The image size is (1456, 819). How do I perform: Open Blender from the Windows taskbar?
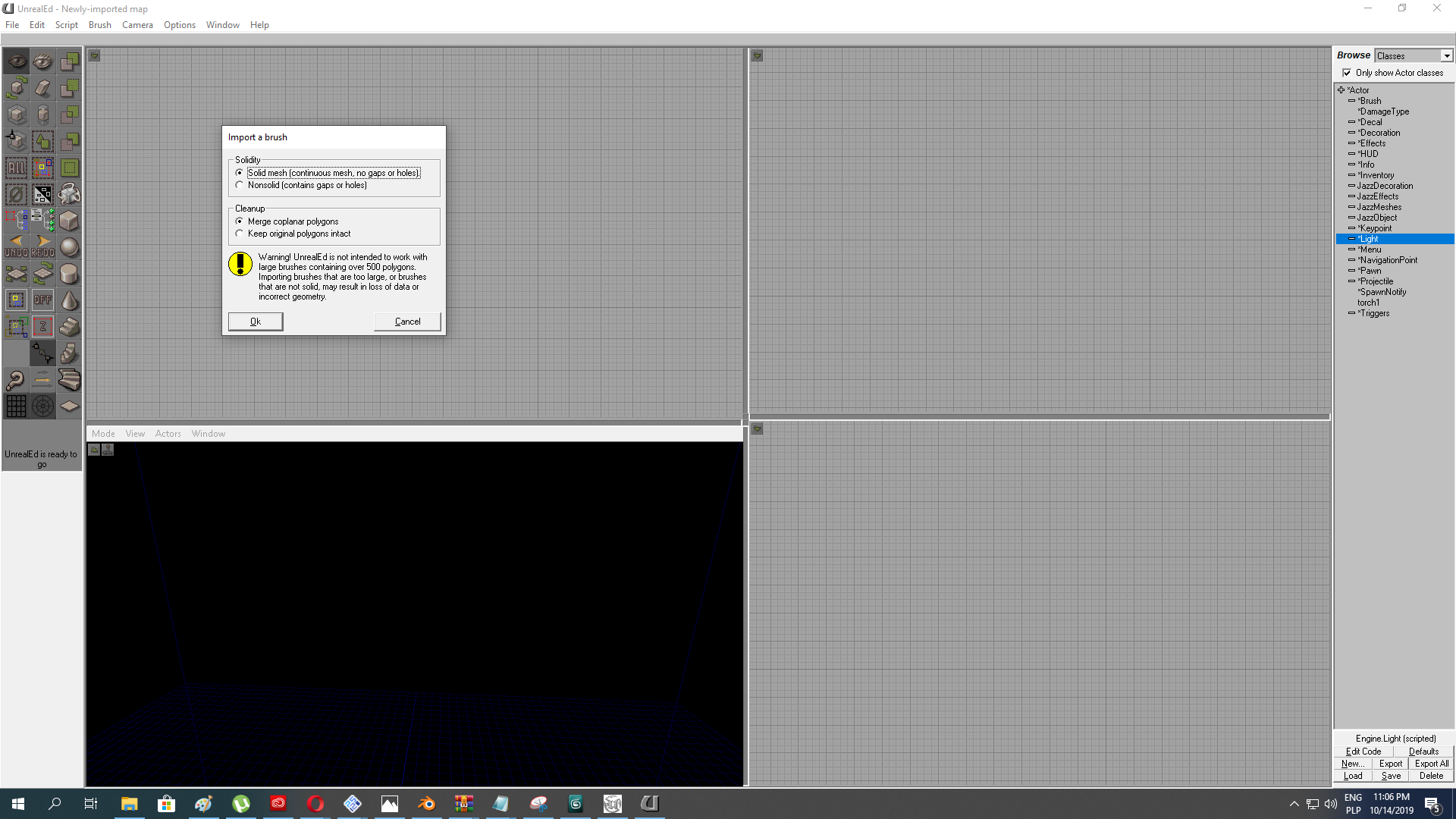coord(426,804)
